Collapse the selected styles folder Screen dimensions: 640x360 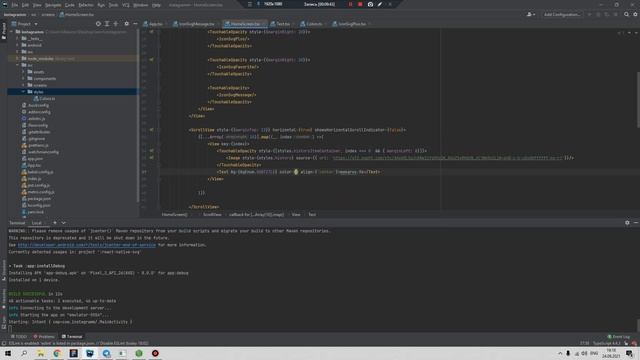click(23, 92)
